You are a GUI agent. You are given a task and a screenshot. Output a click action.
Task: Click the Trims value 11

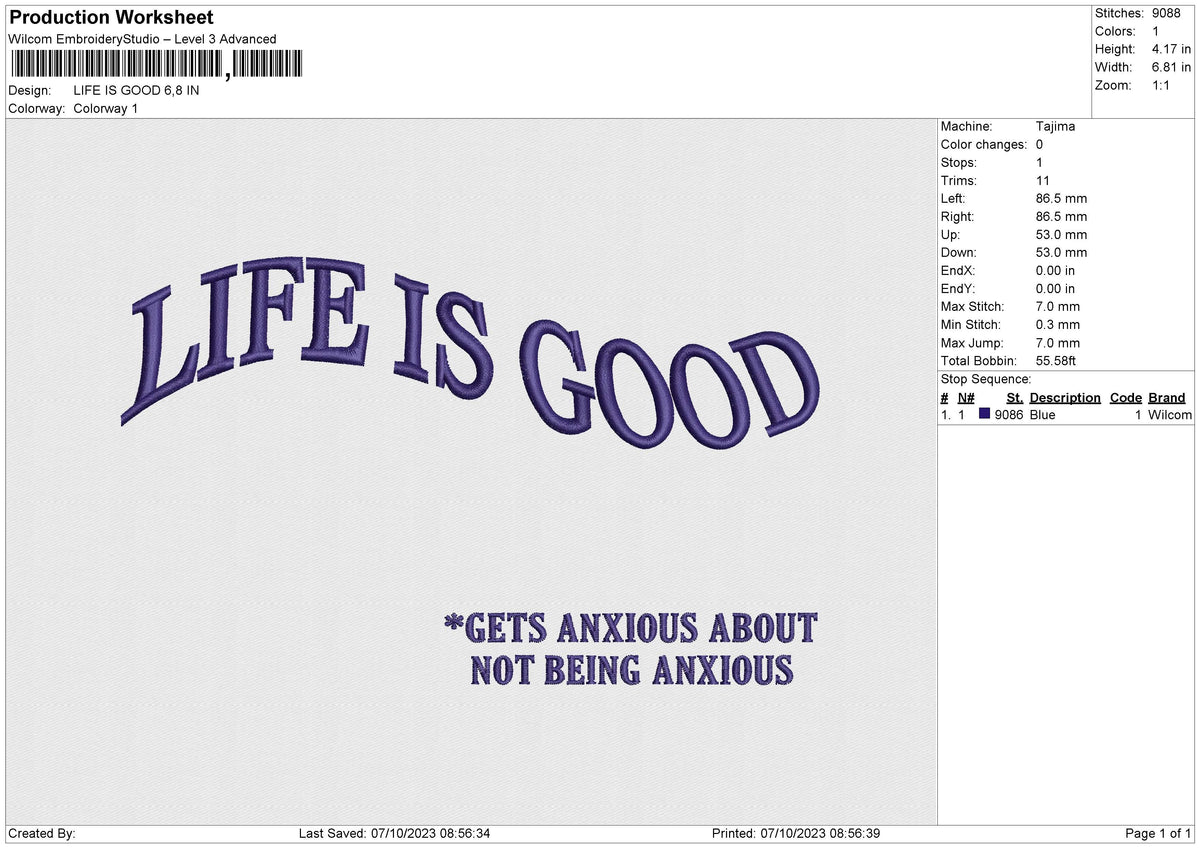[x=1044, y=180]
